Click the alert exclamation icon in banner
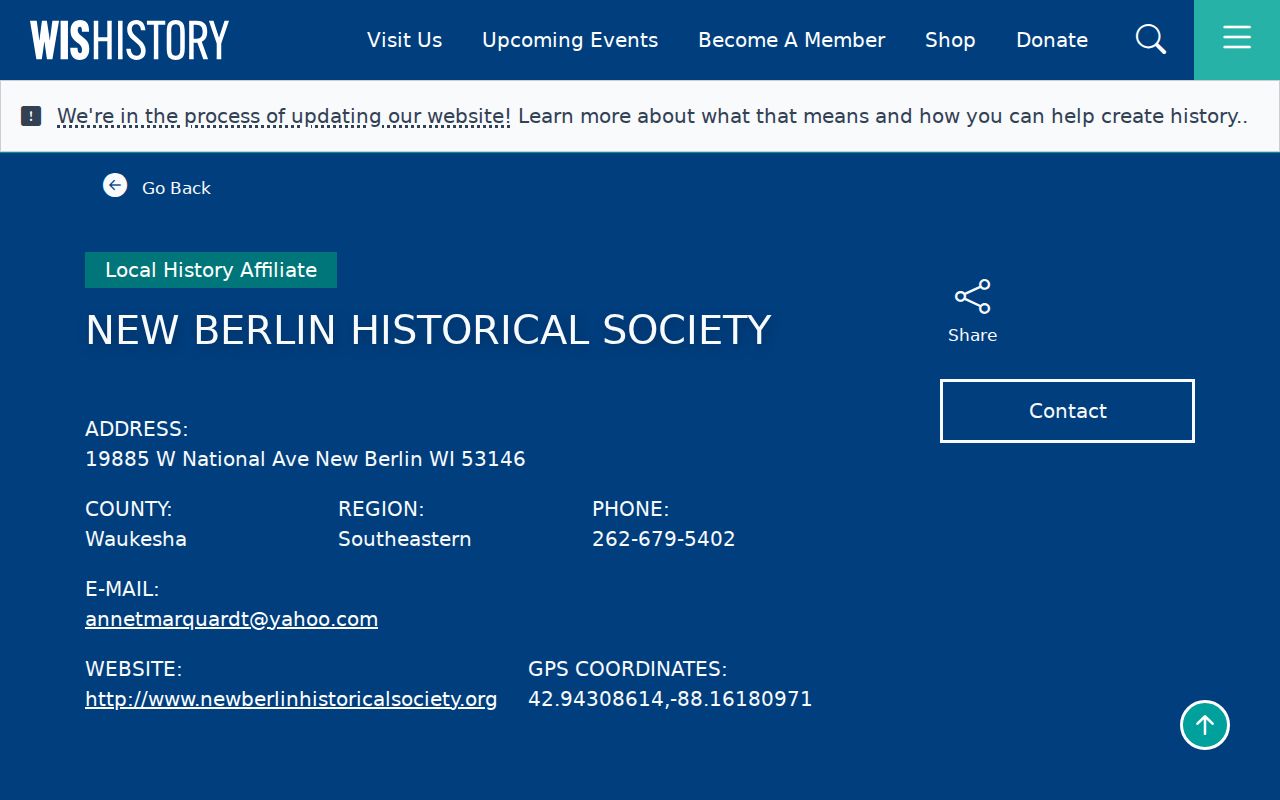This screenshot has width=1280, height=800. [31, 116]
